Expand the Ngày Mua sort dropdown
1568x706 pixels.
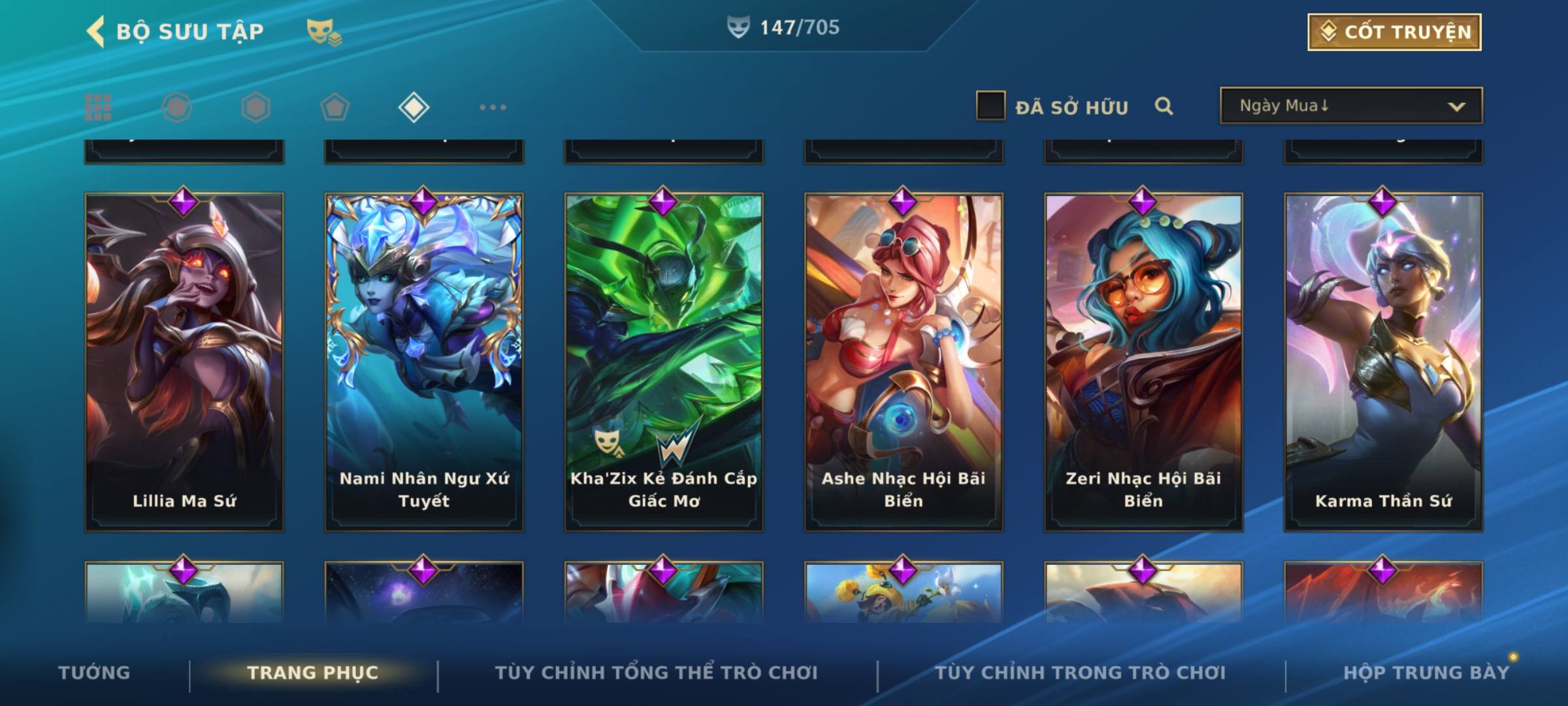pos(1351,106)
